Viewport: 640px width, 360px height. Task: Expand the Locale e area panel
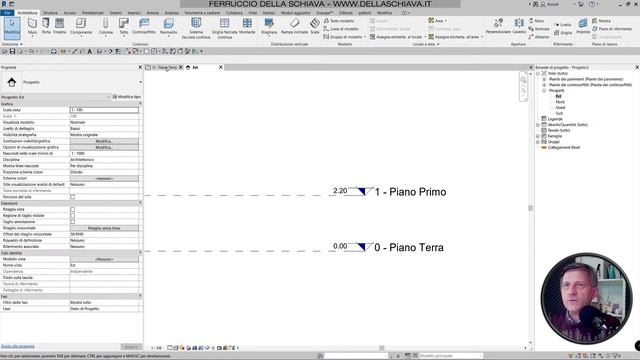coord(426,44)
